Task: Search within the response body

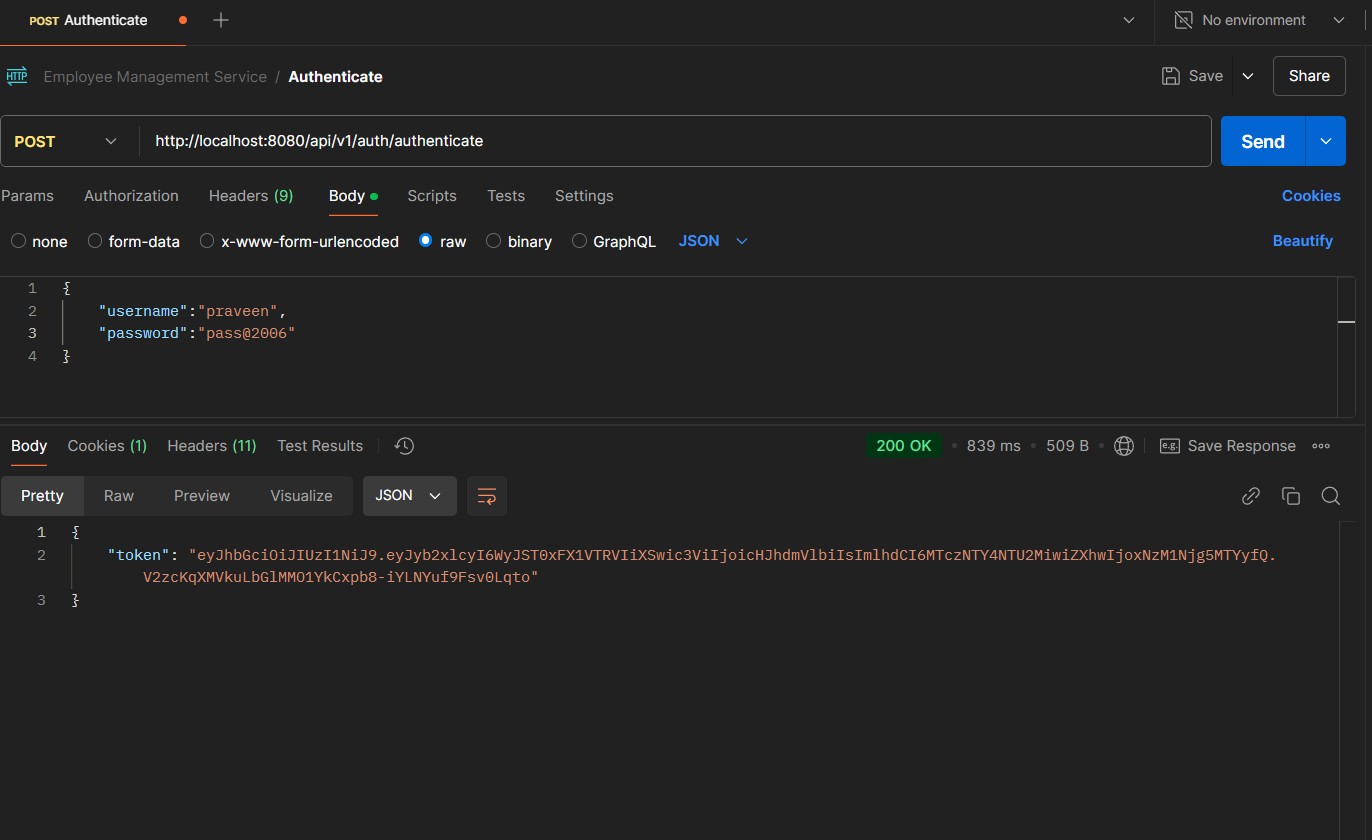Action: 1331,496
